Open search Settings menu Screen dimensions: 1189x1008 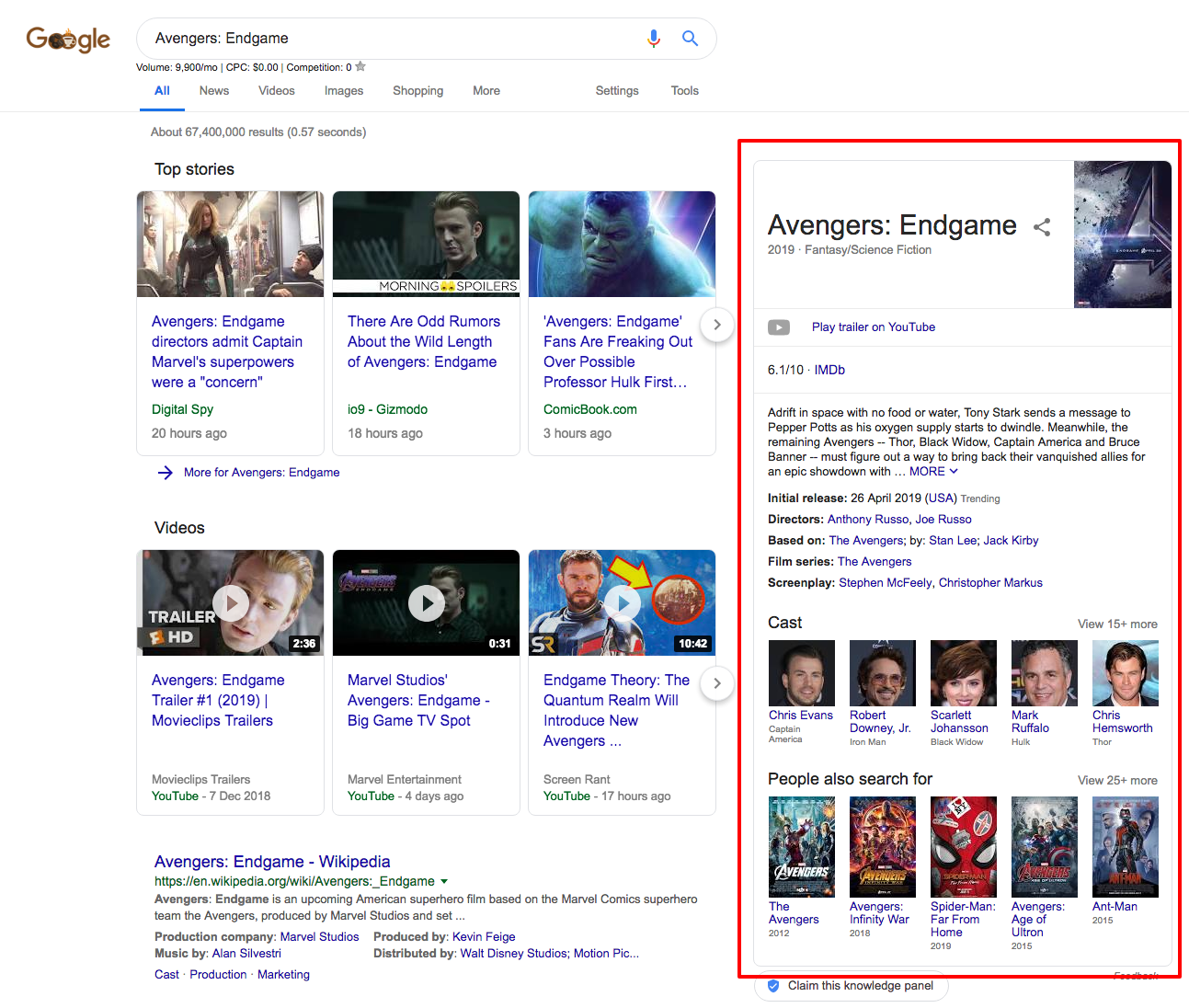[x=617, y=91]
